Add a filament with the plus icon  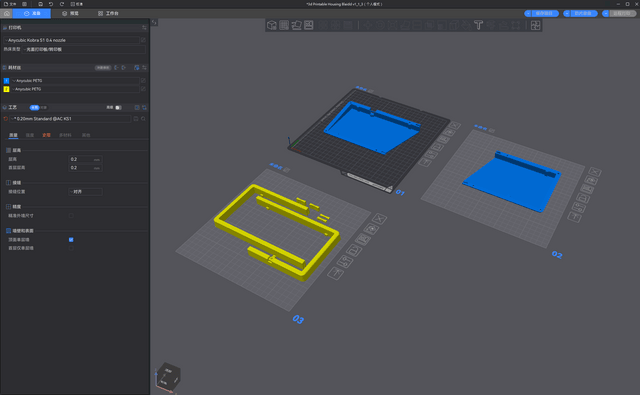(x=124, y=68)
